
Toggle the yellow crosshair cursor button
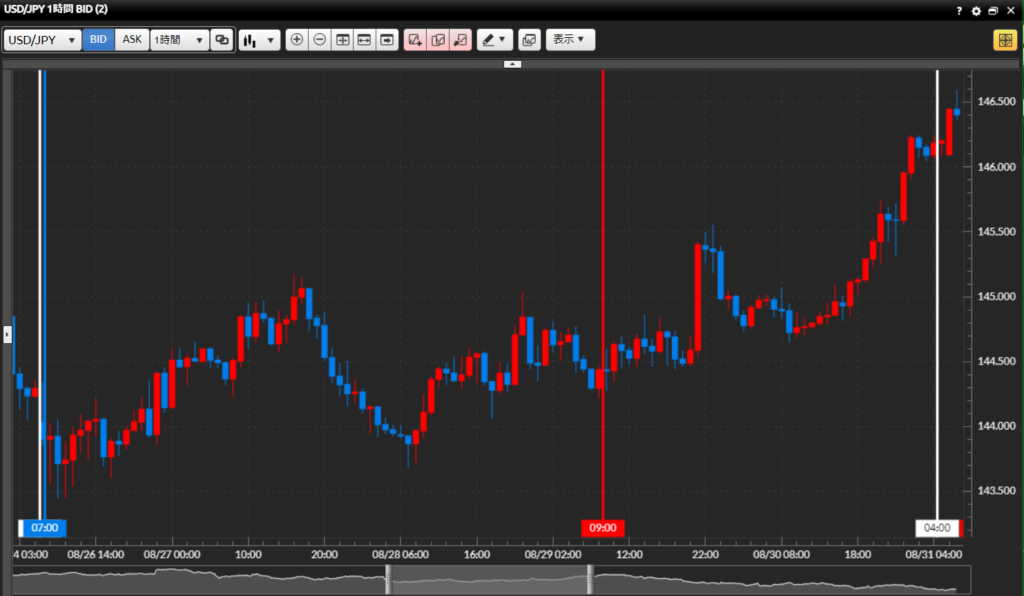[1004, 40]
